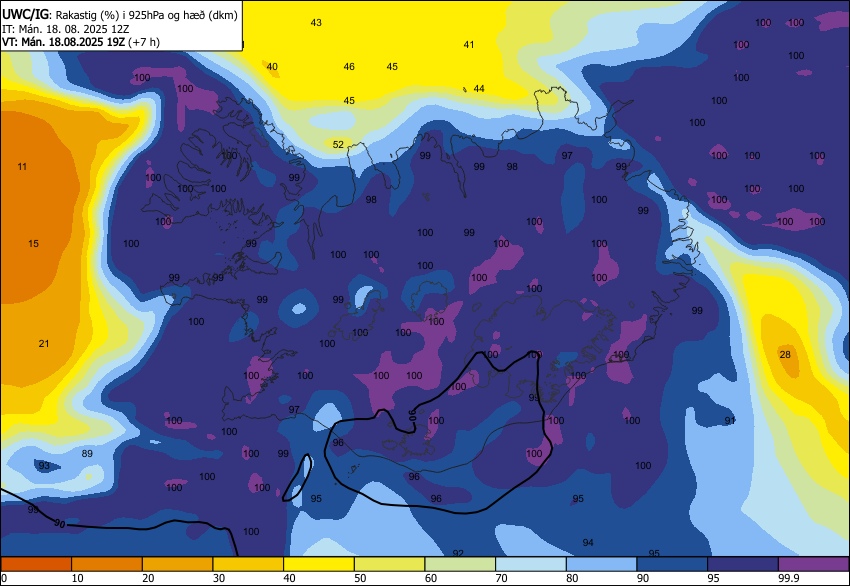Click the 90–95 medium blue legend swatch
The width and height of the screenshot is (850, 586).
[672, 564]
